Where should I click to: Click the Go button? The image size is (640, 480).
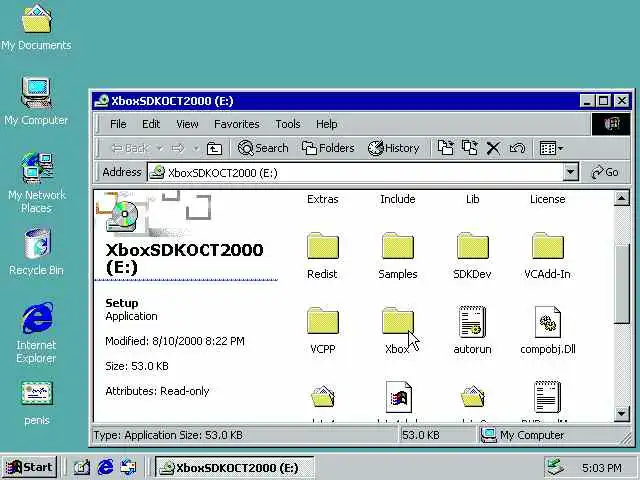604,172
